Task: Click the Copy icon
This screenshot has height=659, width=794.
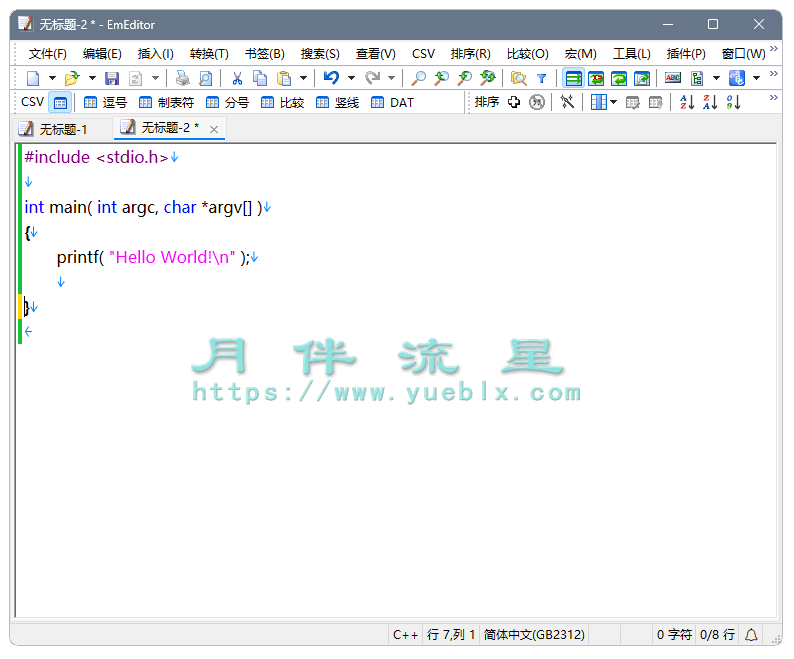Action: pos(260,79)
